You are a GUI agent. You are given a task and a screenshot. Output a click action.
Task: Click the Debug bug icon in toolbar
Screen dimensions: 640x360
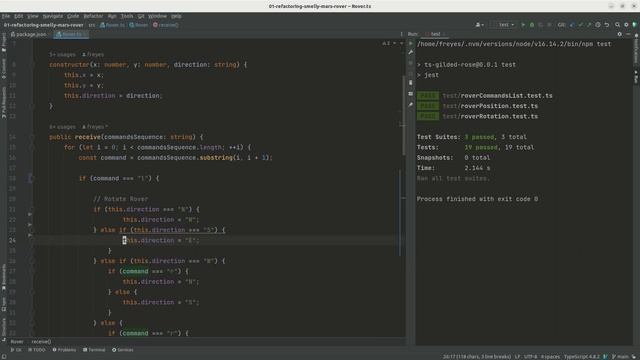click(x=532, y=25)
